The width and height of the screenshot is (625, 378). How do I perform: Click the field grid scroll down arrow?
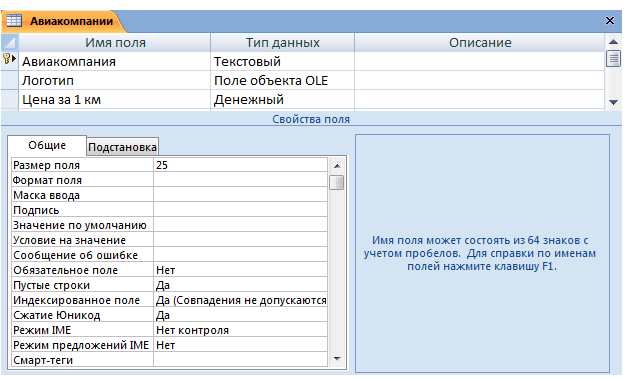613,102
